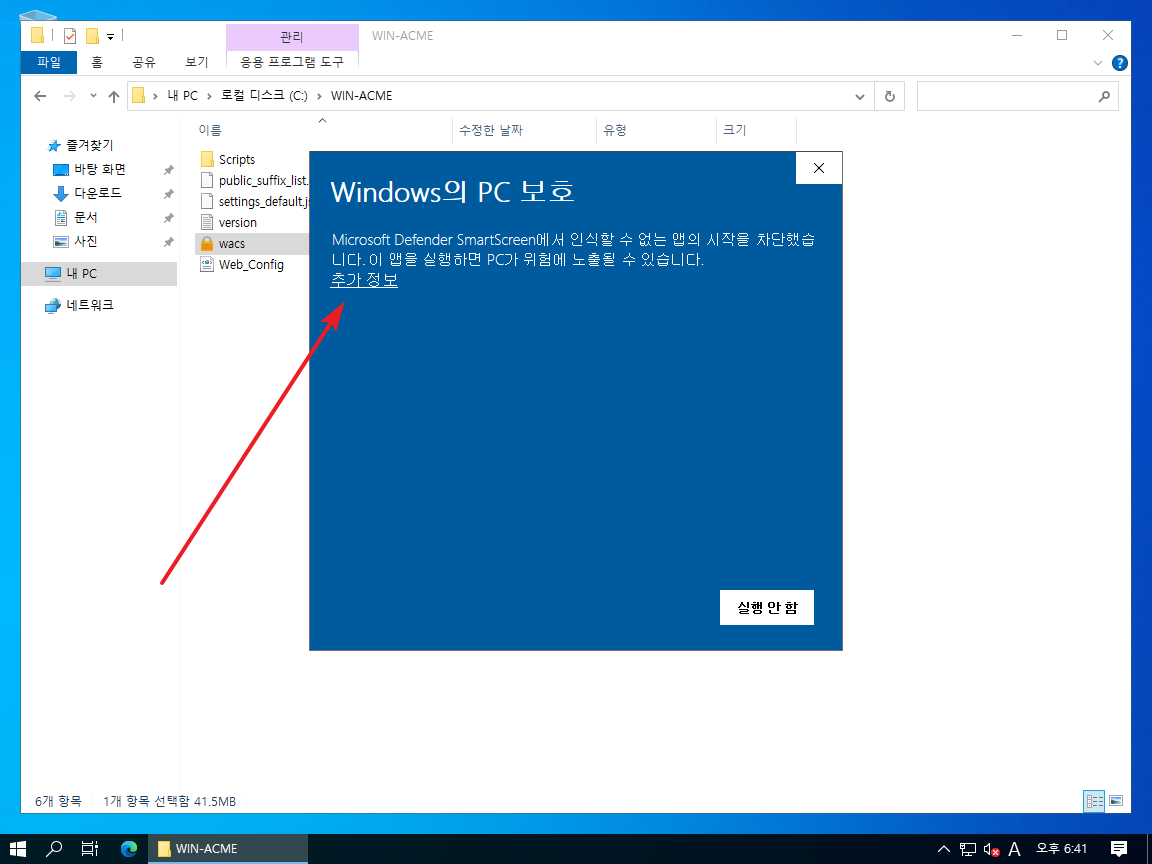
Task: Click the 추가 정보 link in SmartScreen dialog
Action: point(364,280)
